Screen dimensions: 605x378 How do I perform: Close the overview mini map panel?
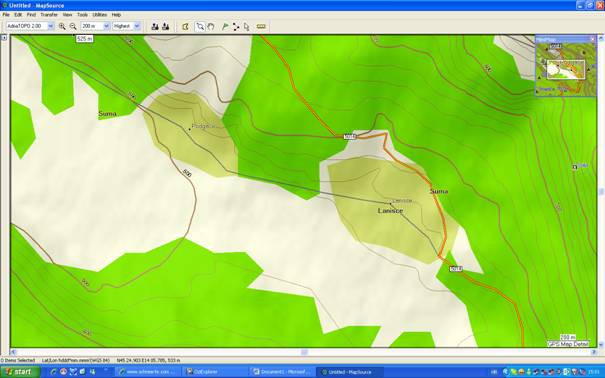(x=593, y=39)
